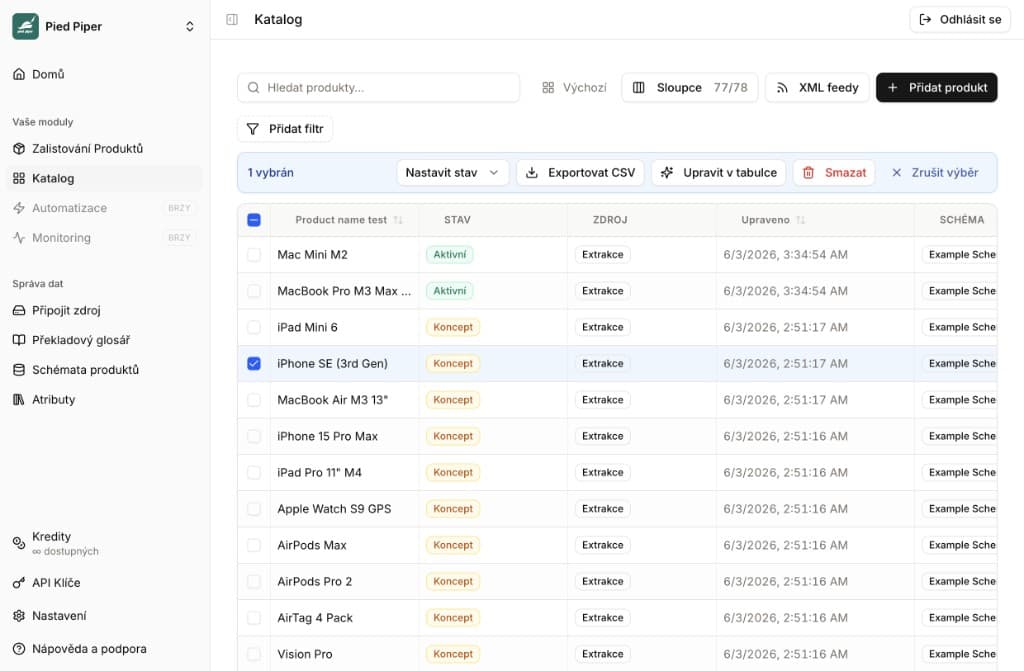Click the Zrušit výběr X icon
This screenshot has width=1024, height=671.
click(897, 172)
